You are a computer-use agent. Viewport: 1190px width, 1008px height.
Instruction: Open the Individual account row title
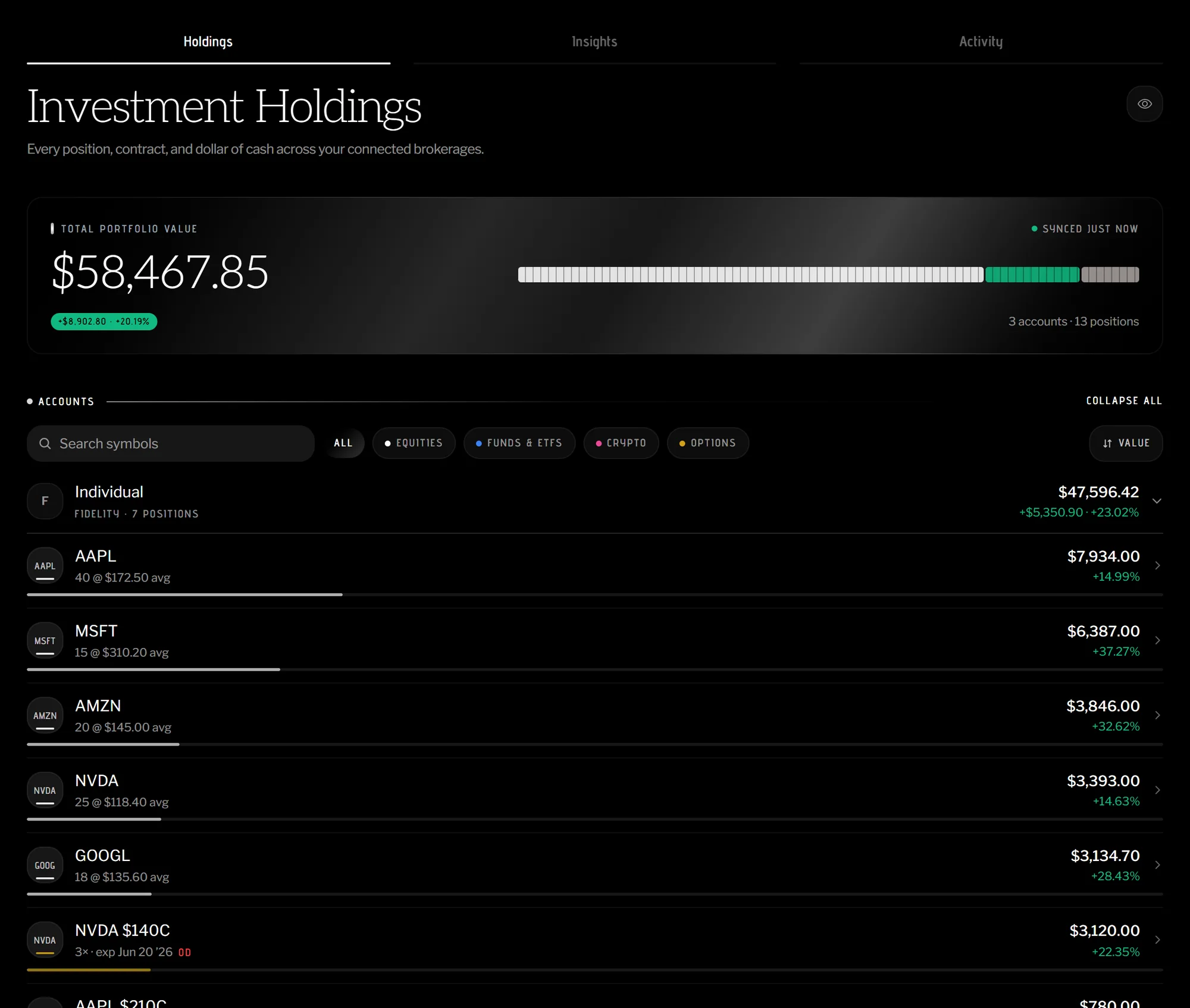point(109,492)
